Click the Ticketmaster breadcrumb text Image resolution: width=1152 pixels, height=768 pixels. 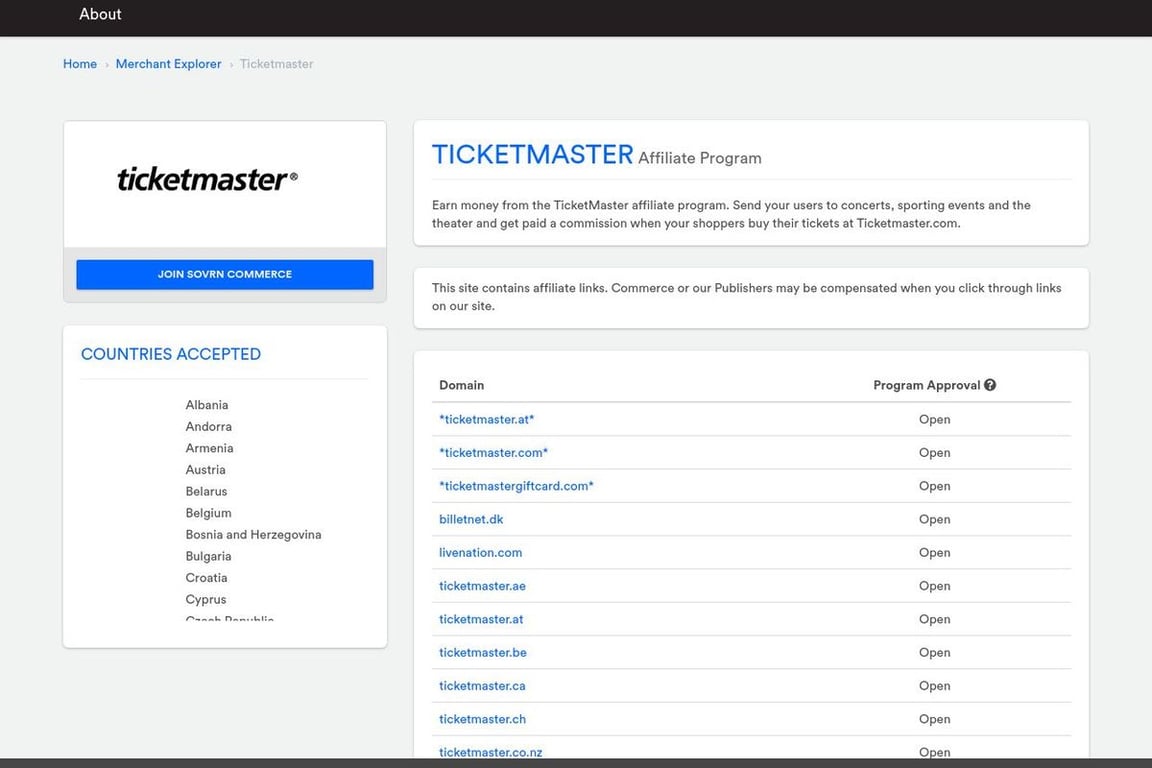pos(276,64)
